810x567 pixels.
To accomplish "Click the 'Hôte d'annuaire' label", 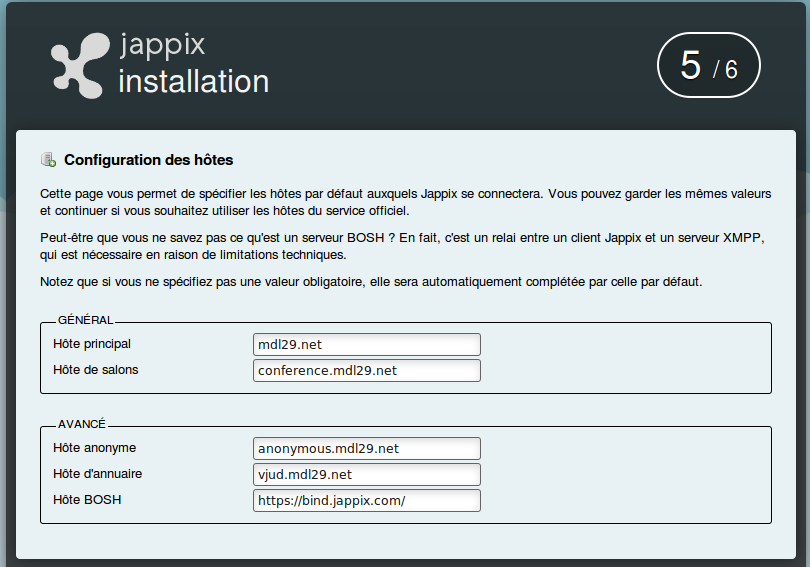I will tap(98, 473).
